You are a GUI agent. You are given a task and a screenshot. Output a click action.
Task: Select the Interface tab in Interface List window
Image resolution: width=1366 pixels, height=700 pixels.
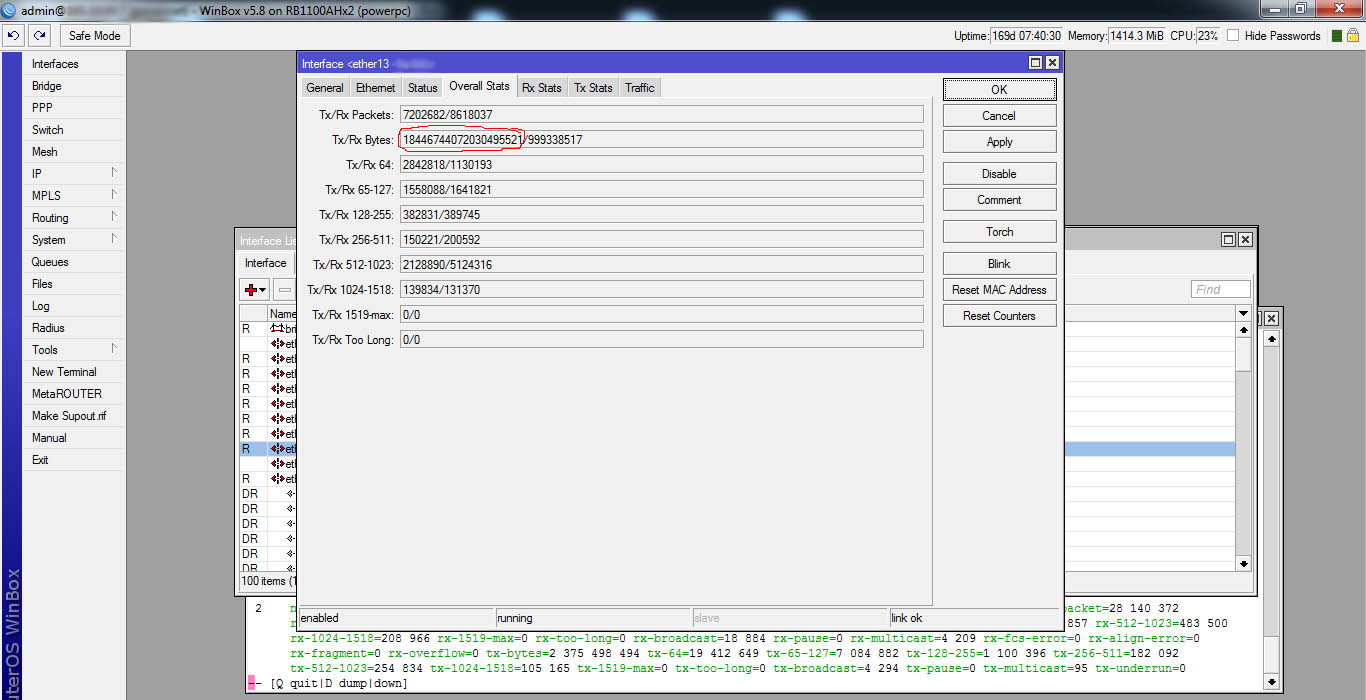pyautogui.click(x=266, y=263)
